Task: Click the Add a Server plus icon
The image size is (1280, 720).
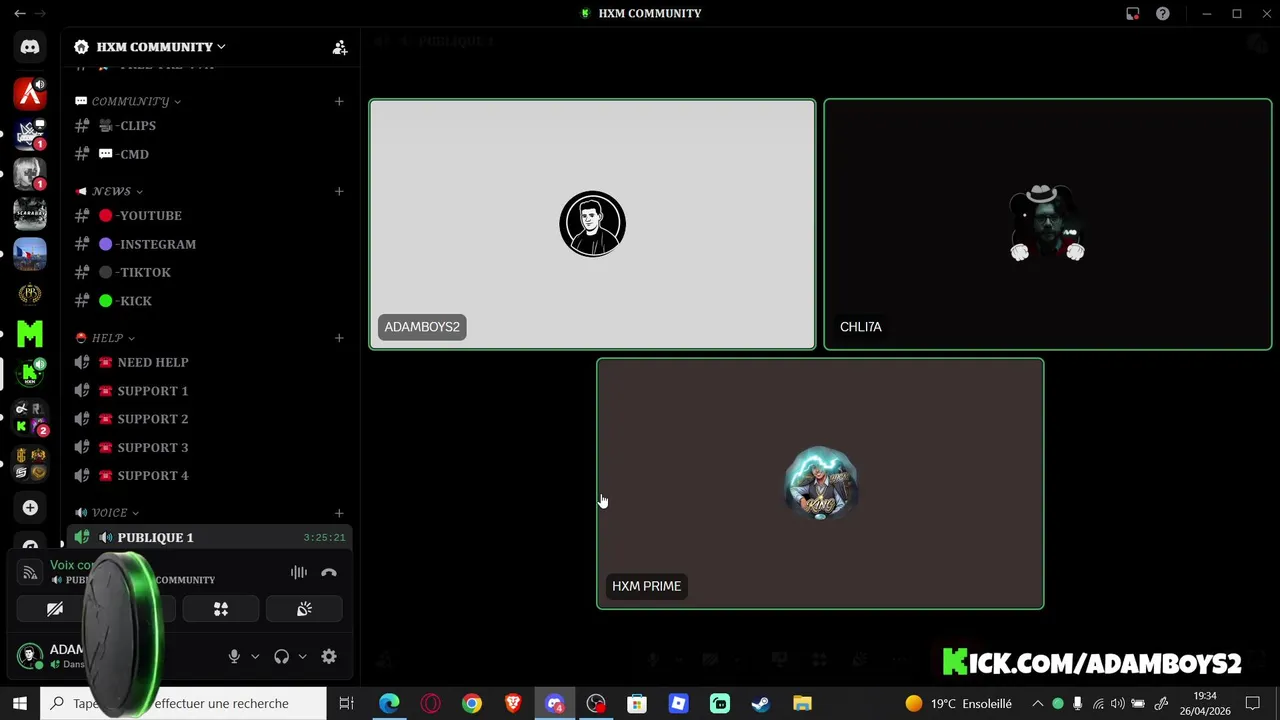Action: pyautogui.click(x=30, y=508)
